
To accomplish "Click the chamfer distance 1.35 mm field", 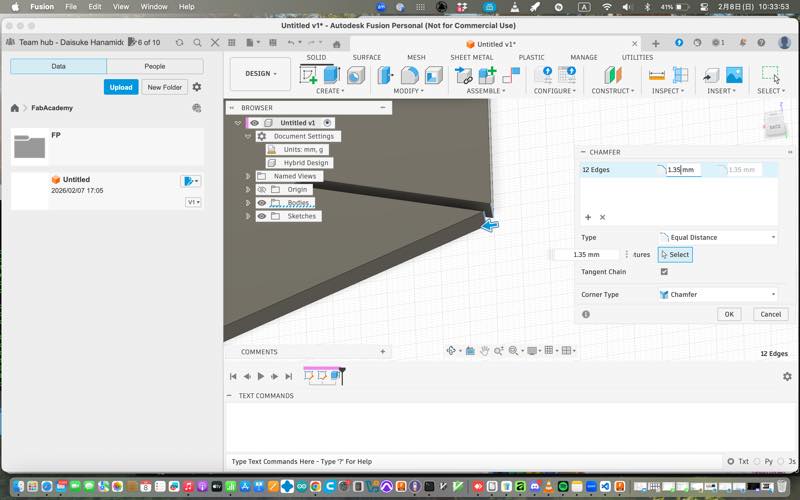I will 684,169.
